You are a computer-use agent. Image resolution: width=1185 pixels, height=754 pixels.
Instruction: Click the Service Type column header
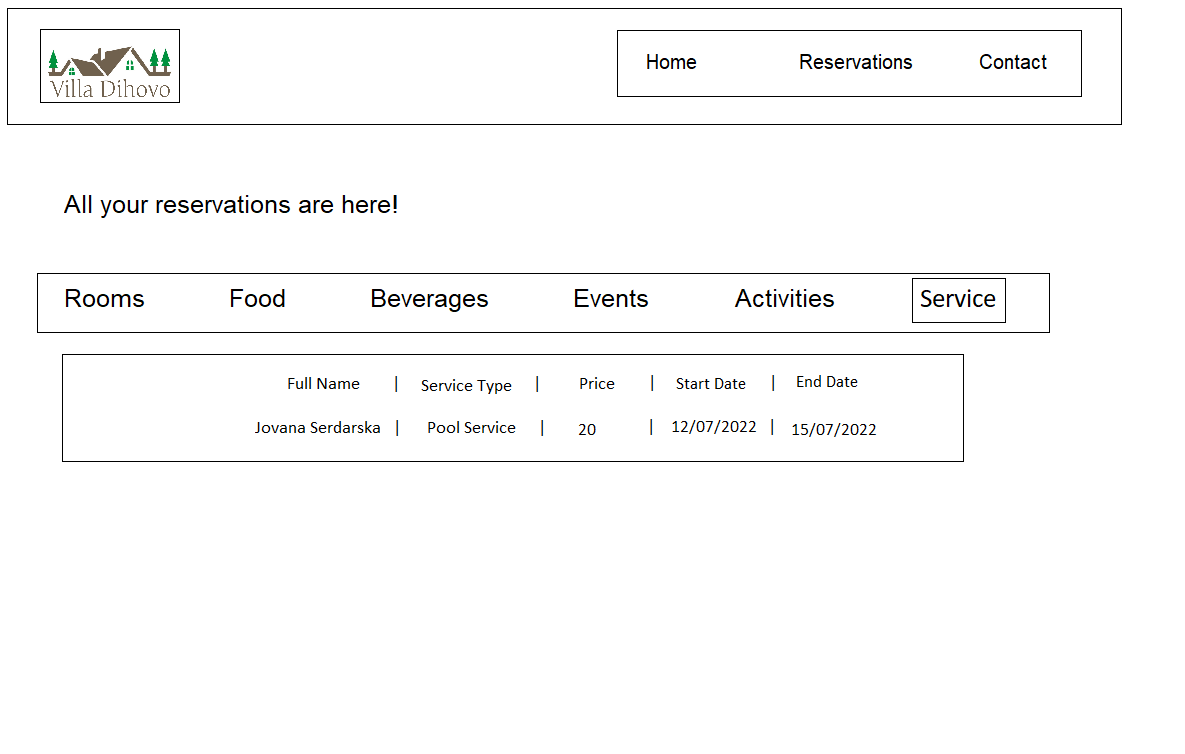(x=466, y=386)
